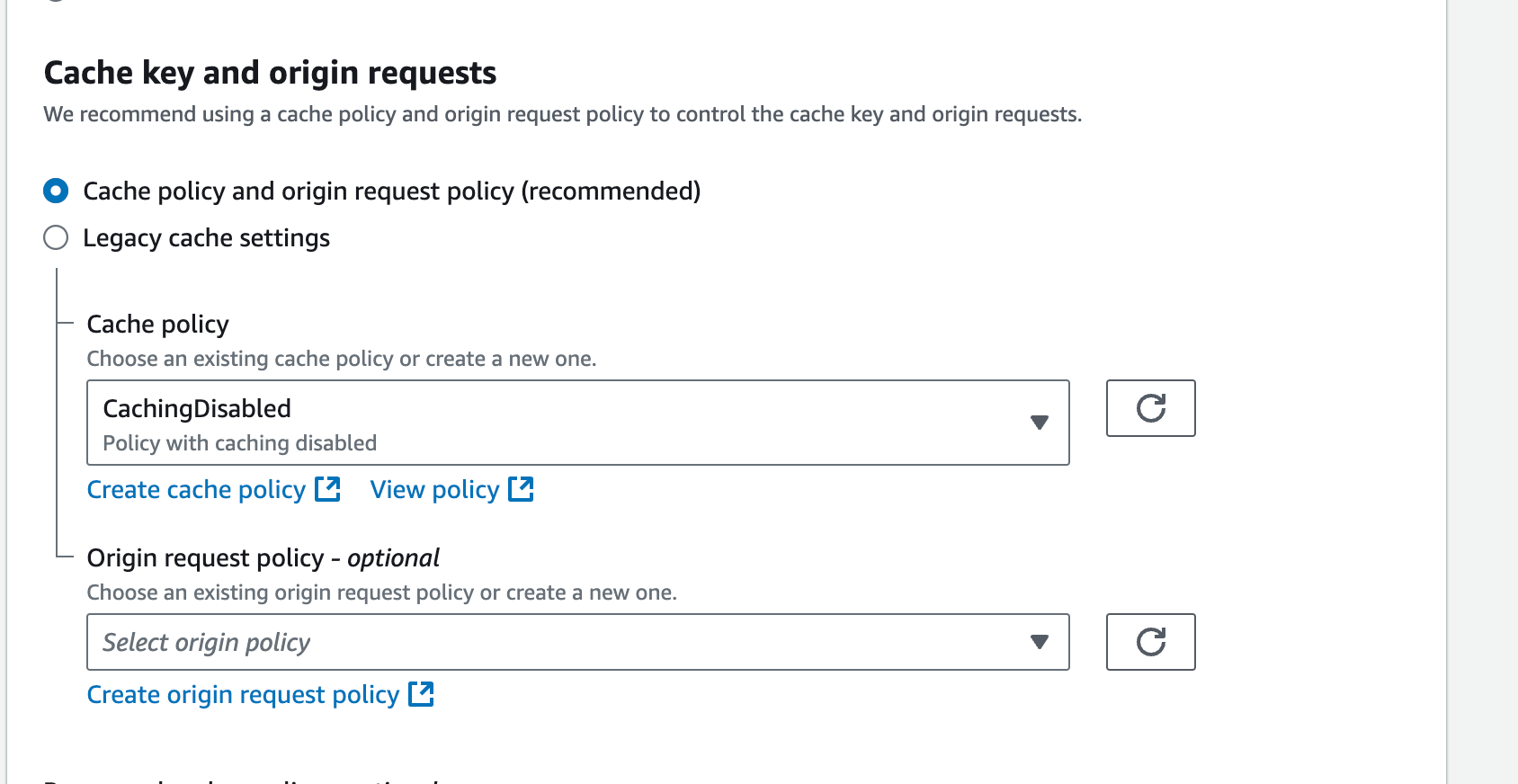
Task: Click the 'Cache key and origin requests' heading
Action: point(270,73)
